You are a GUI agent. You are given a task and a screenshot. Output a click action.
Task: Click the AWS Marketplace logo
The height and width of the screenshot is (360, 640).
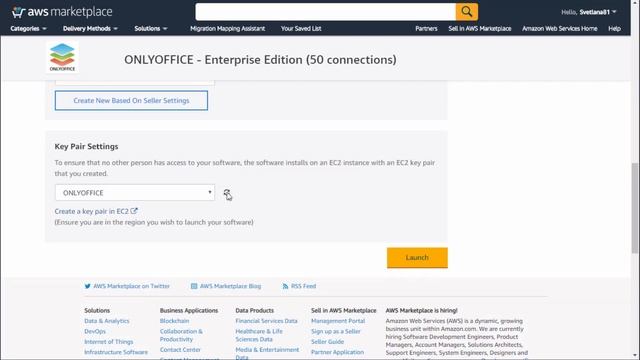(x=62, y=12)
